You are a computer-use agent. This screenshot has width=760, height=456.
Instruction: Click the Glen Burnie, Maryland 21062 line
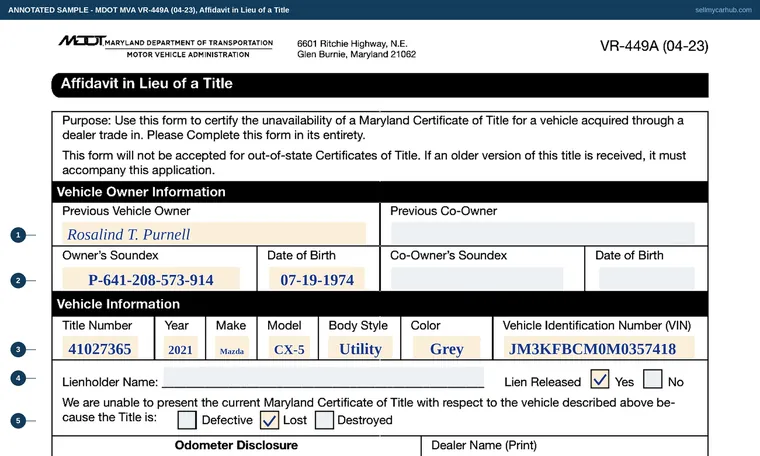coord(356,54)
